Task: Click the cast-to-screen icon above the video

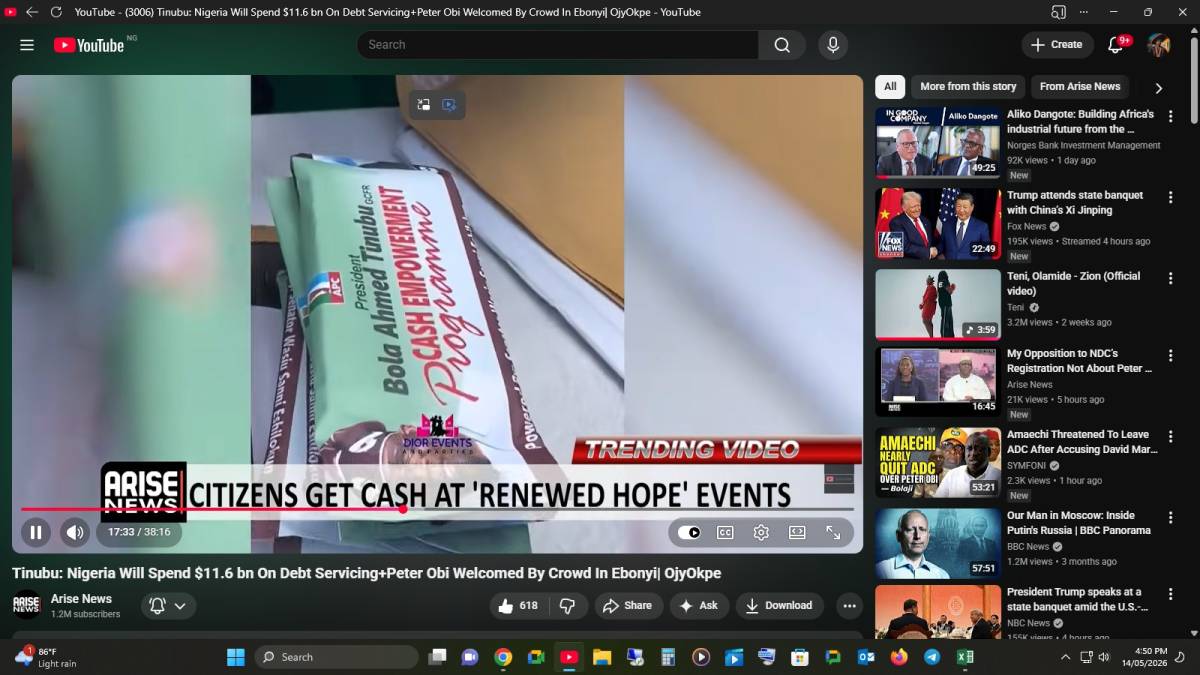Action: click(x=449, y=104)
